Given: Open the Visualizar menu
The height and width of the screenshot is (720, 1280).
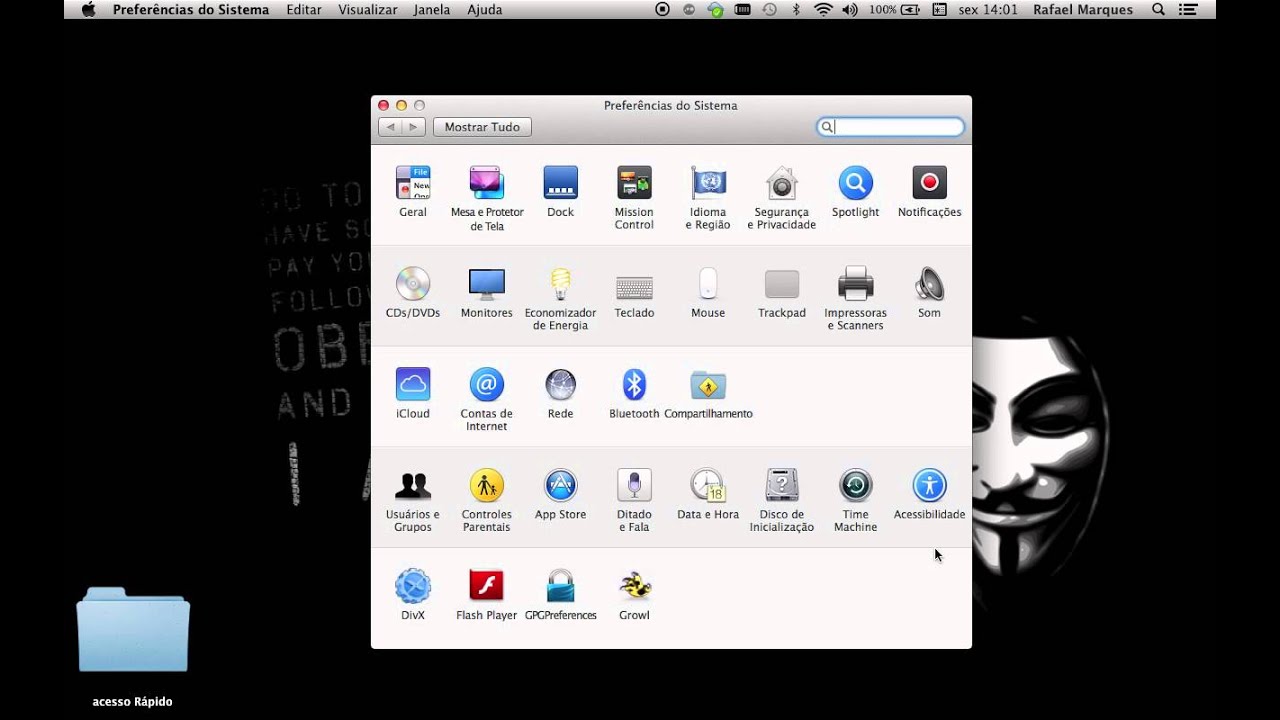Looking at the screenshot, I should coord(367,9).
